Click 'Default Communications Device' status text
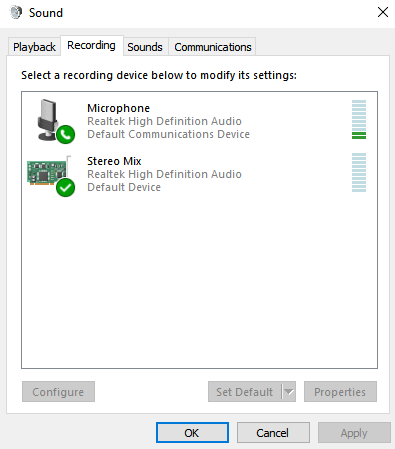This screenshot has width=395, height=449. tap(168, 134)
